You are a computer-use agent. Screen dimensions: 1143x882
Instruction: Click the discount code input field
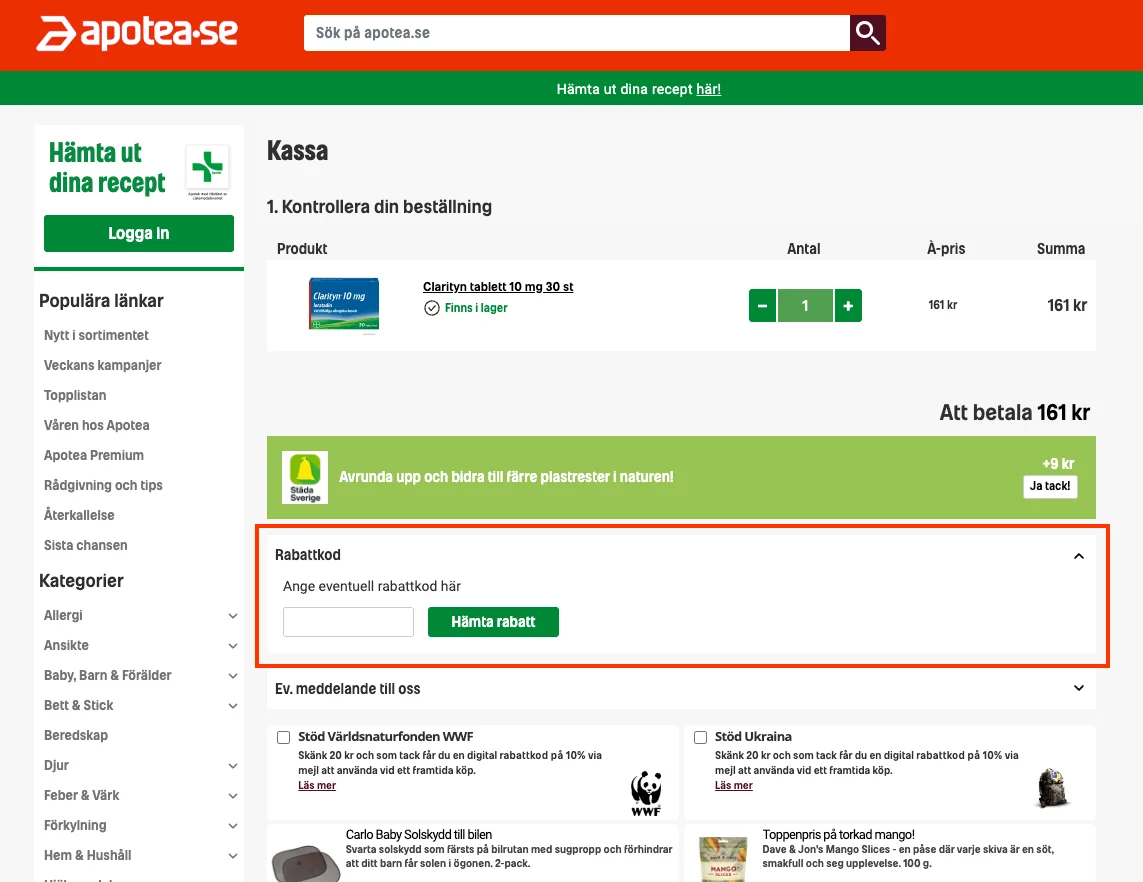click(x=348, y=622)
